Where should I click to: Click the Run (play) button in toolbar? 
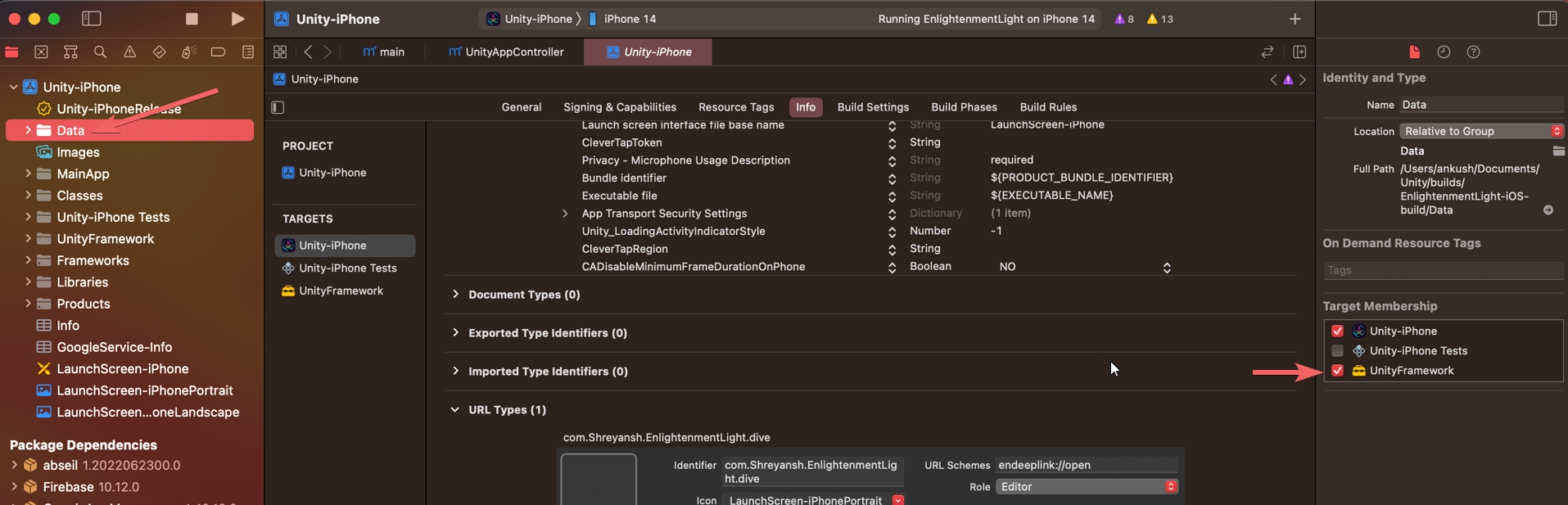pos(237,19)
